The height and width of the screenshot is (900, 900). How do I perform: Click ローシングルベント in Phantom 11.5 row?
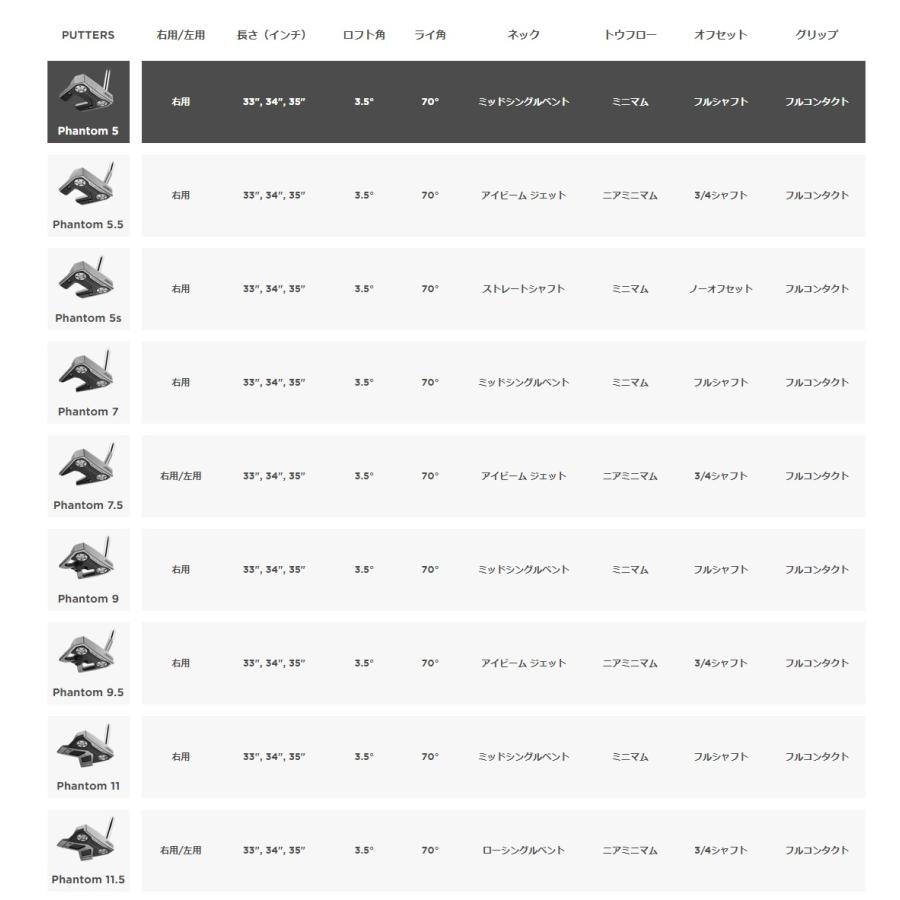point(523,850)
